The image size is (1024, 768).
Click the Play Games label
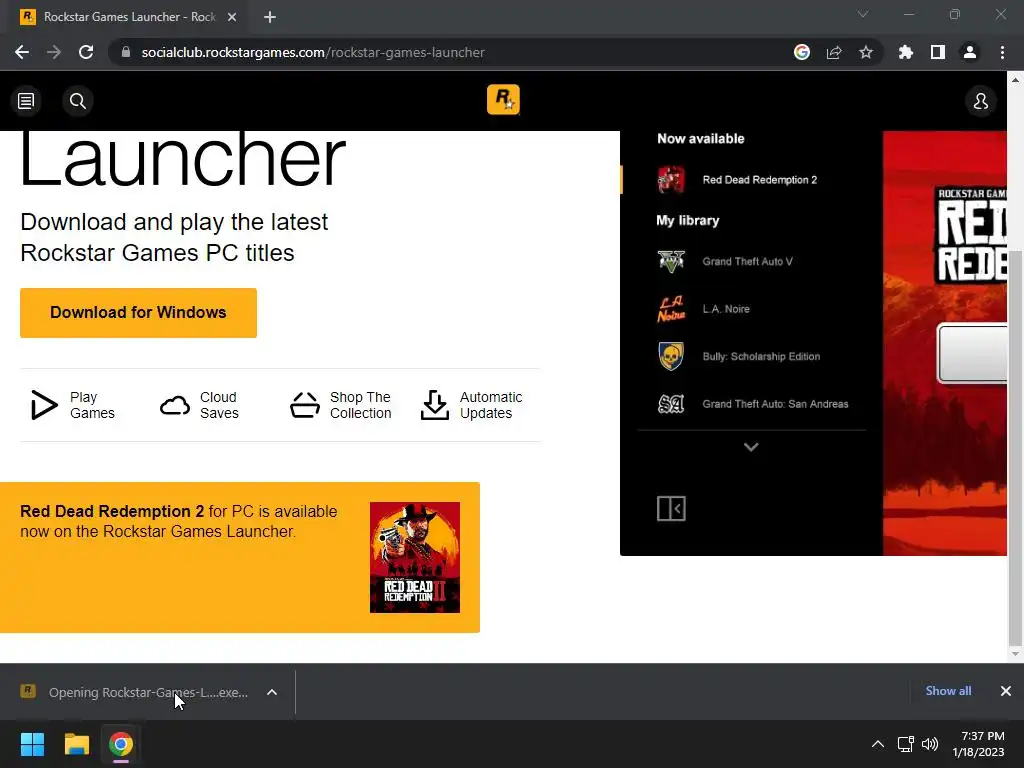pyautogui.click(x=92, y=405)
